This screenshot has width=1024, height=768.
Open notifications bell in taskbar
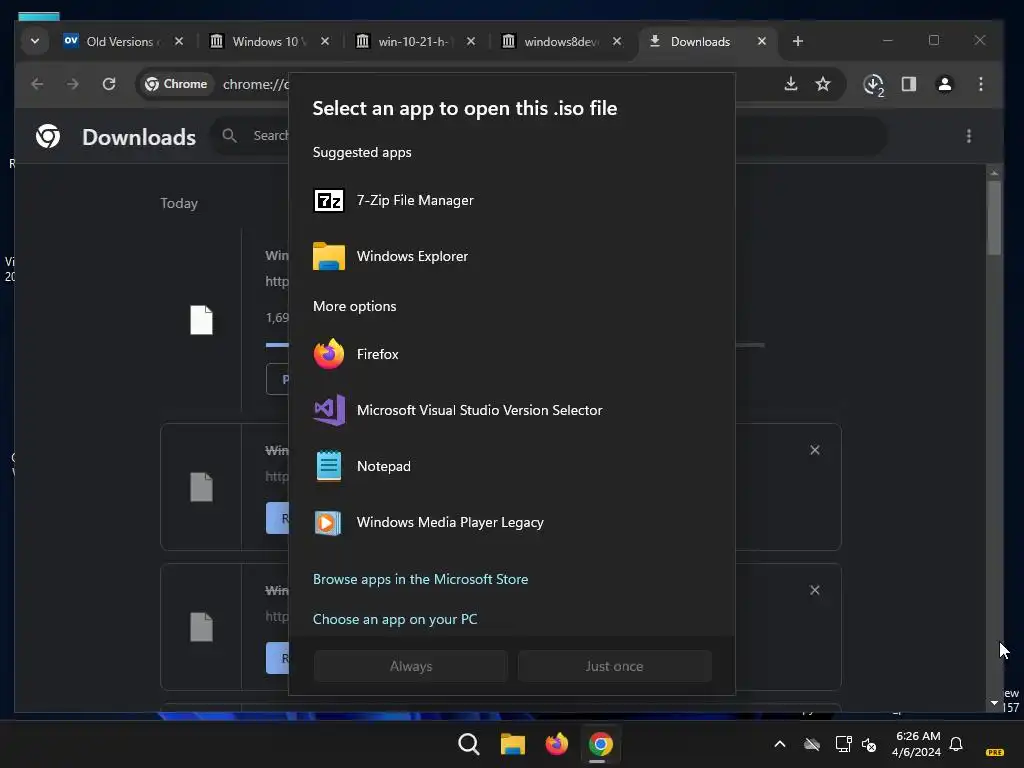[956, 744]
